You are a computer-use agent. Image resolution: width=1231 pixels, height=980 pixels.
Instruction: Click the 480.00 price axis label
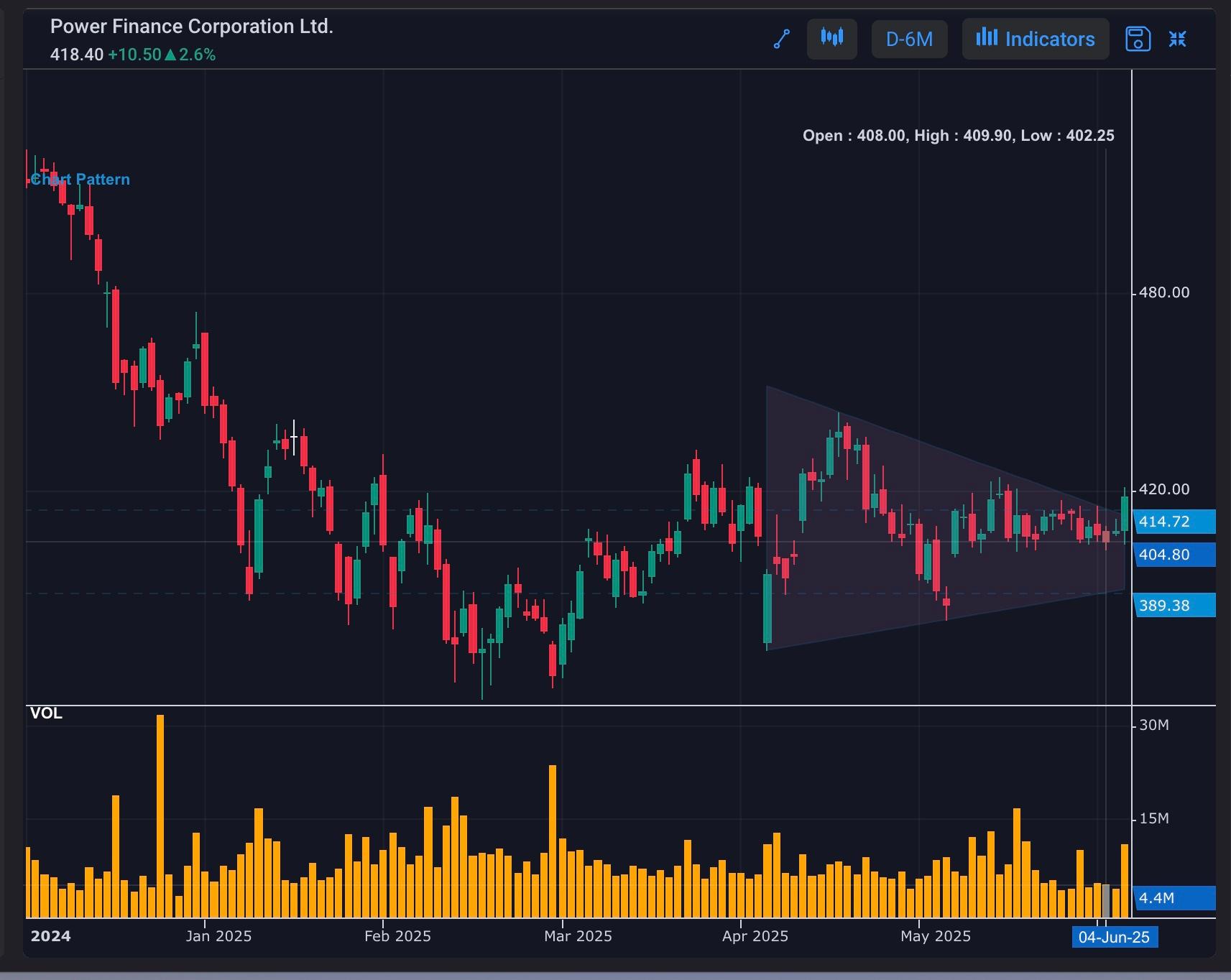click(1164, 292)
